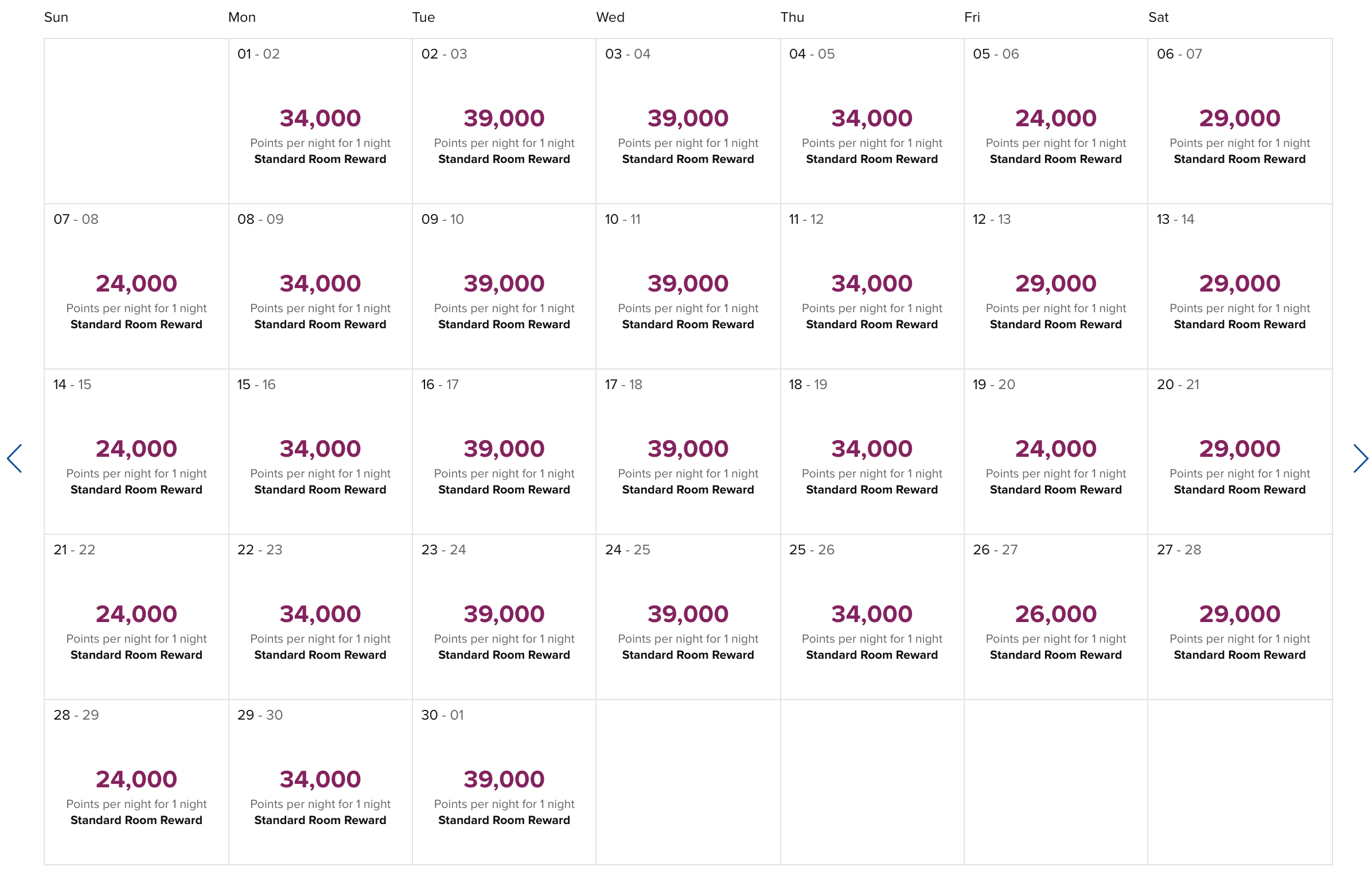Choose the 05 - 06 date cell
Screen dimensions: 1372x878
(x=1055, y=121)
